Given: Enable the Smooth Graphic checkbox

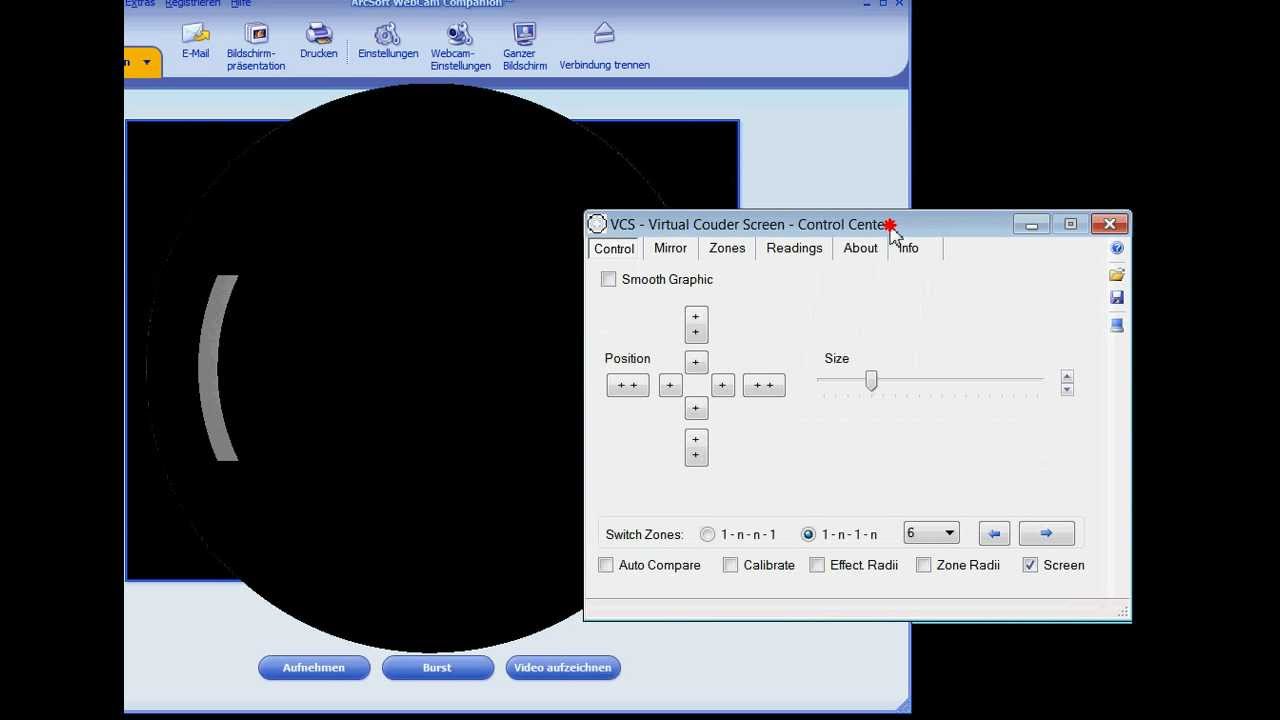Looking at the screenshot, I should pyautogui.click(x=609, y=279).
